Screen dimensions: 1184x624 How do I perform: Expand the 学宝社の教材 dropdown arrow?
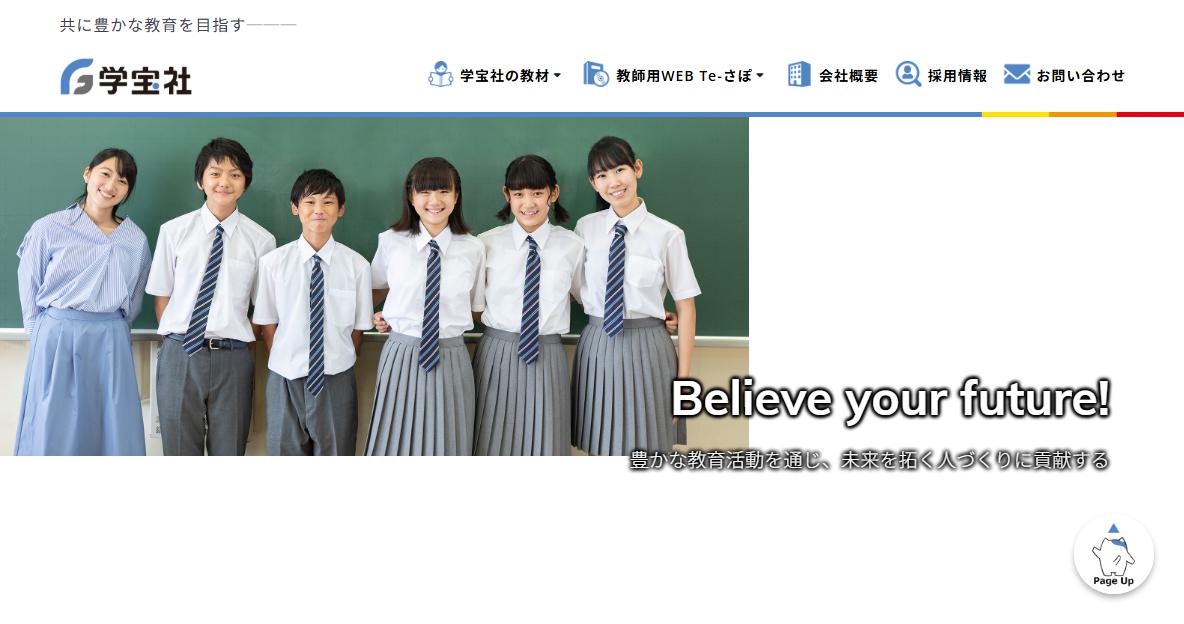pyautogui.click(x=557, y=76)
